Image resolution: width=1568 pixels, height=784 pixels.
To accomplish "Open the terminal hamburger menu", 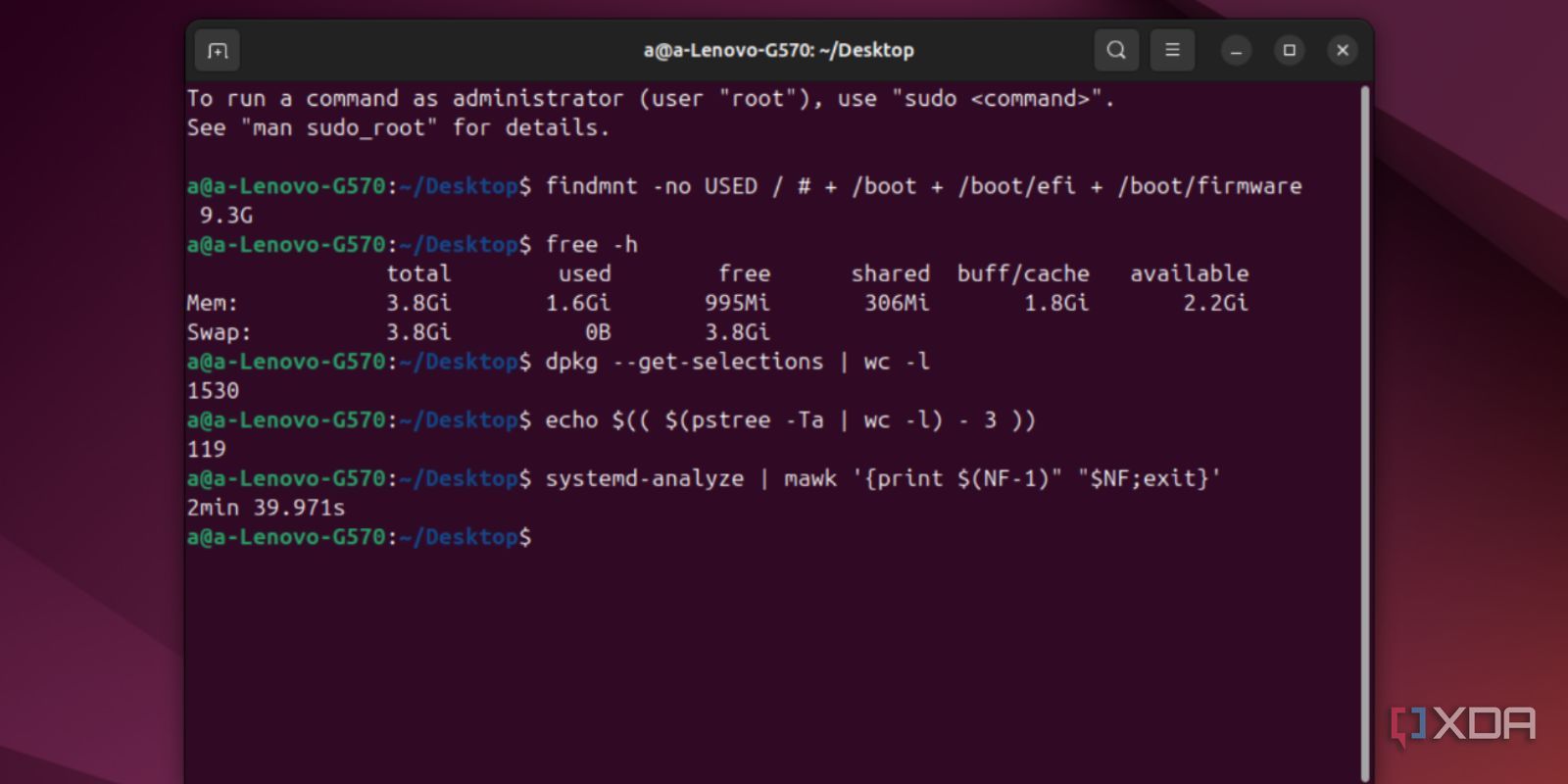I will point(1172,50).
